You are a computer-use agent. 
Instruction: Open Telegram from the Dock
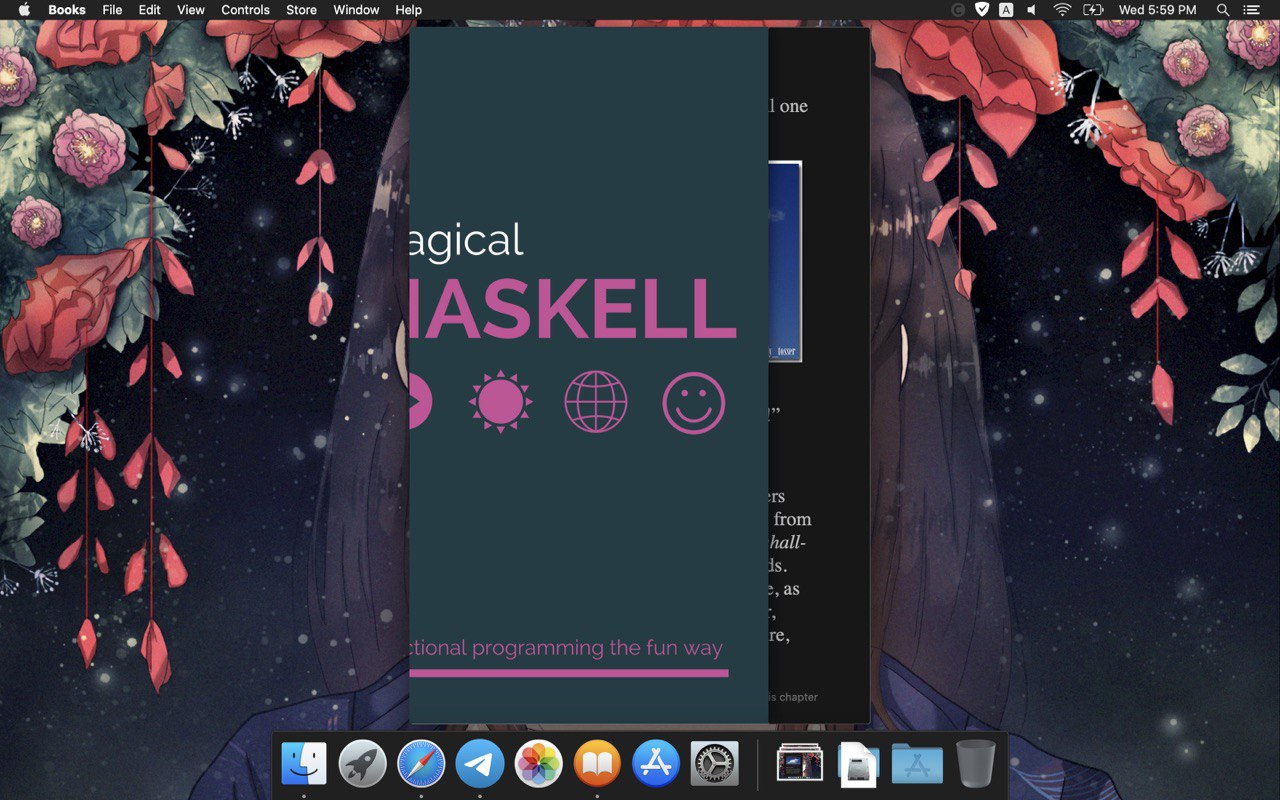coord(480,764)
